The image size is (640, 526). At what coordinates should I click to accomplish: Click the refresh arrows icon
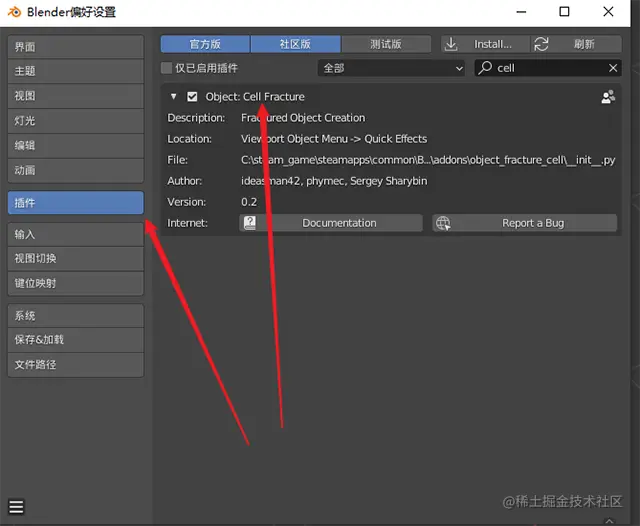click(541, 44)
